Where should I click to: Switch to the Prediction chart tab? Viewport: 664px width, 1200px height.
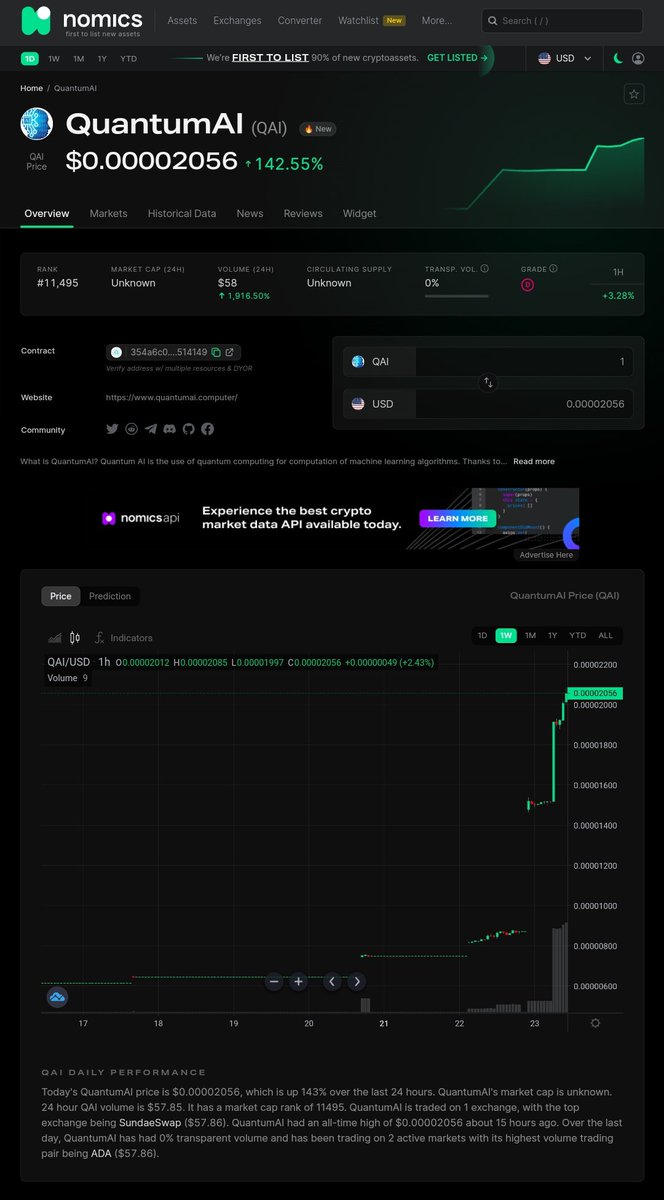pos(110,596)
